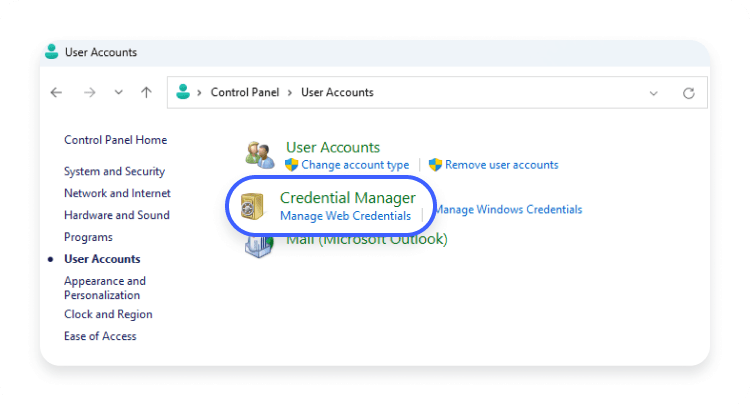Viewport: 750px width, 406px height.
Task: Expand the chevron after Control Panel breadcrumb
Action: (x=290, y=93)
